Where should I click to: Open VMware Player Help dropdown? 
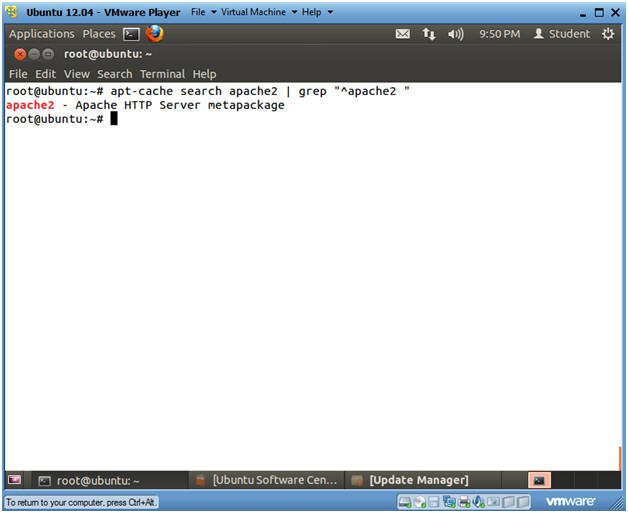(x=317, y=12)
